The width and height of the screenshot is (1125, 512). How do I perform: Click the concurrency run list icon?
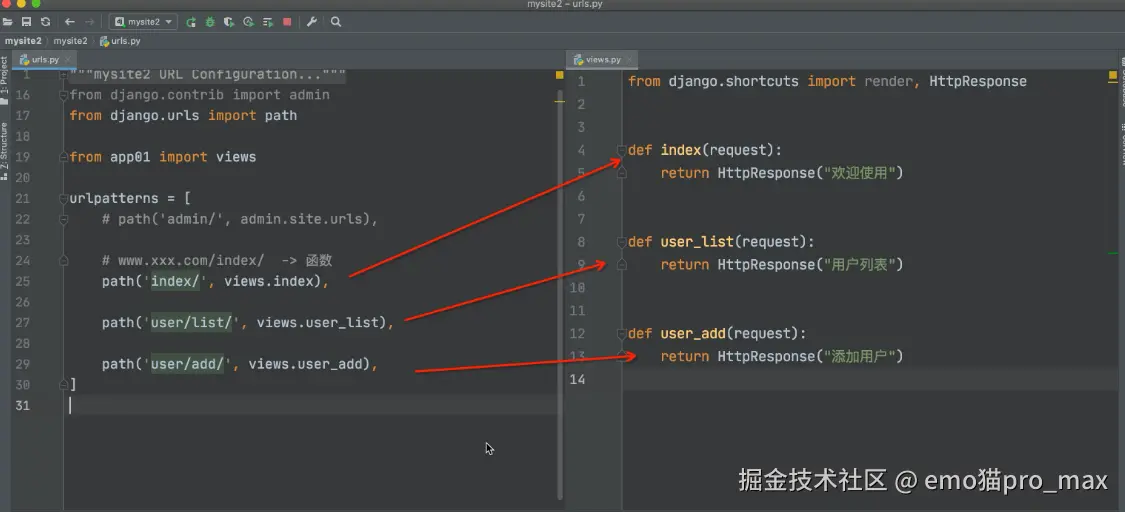[x=268, y=22]
